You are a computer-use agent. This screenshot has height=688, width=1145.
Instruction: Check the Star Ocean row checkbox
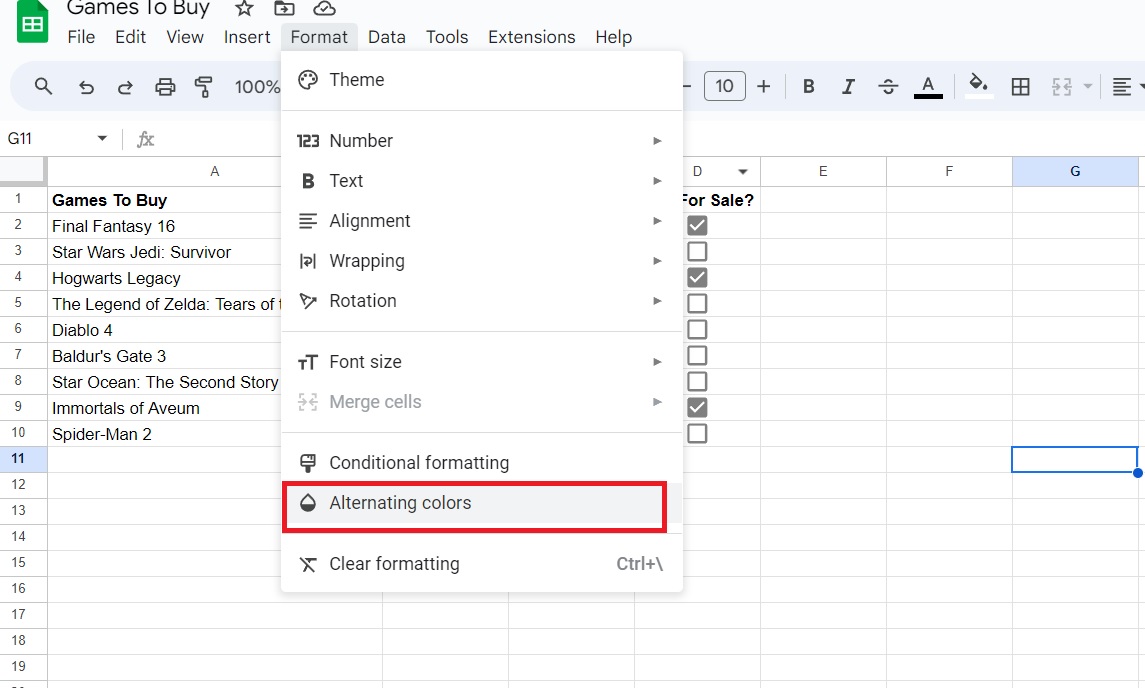point(697,381)
